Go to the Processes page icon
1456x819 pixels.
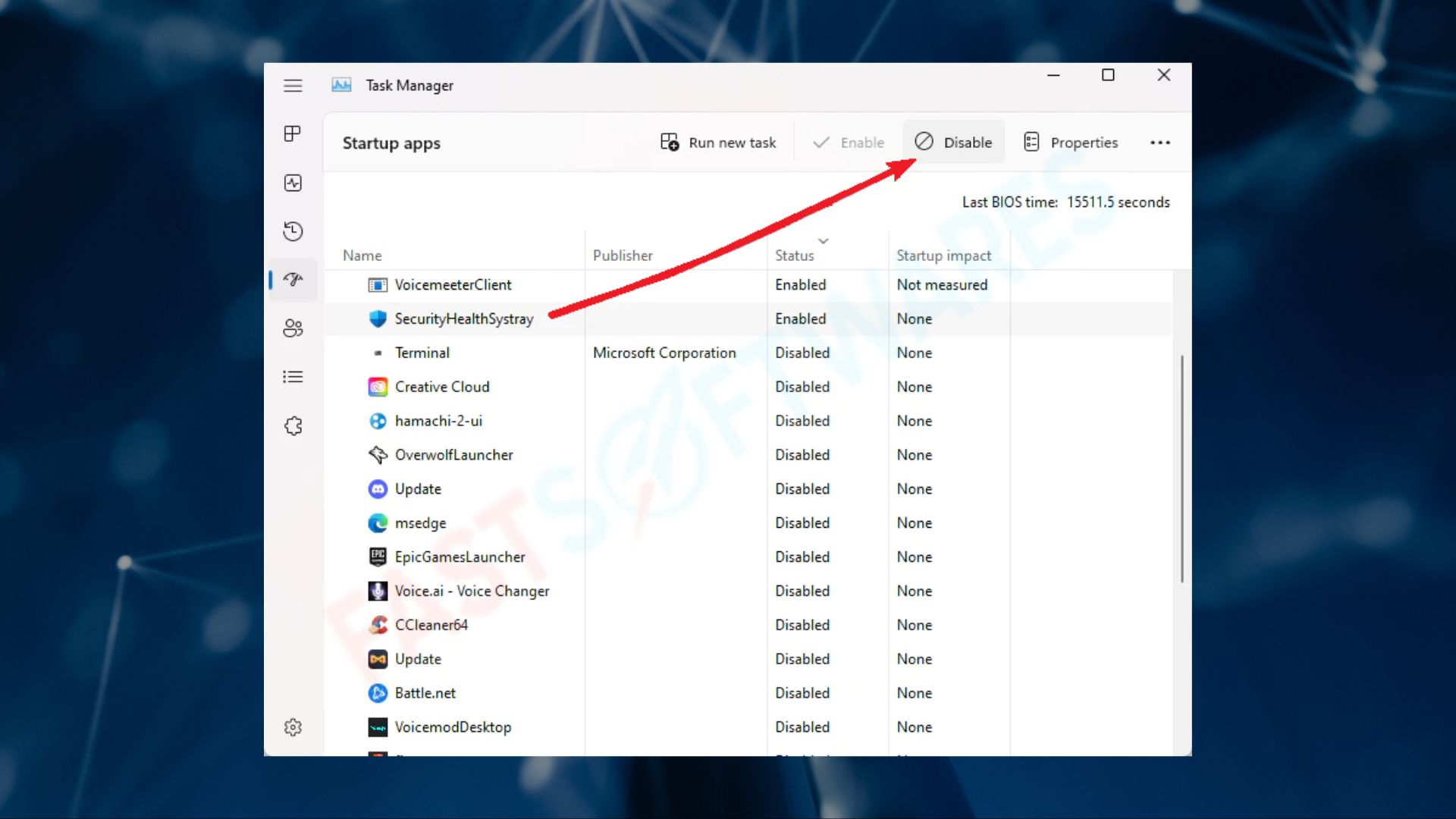pyautogui.click(x=293, y=134)
